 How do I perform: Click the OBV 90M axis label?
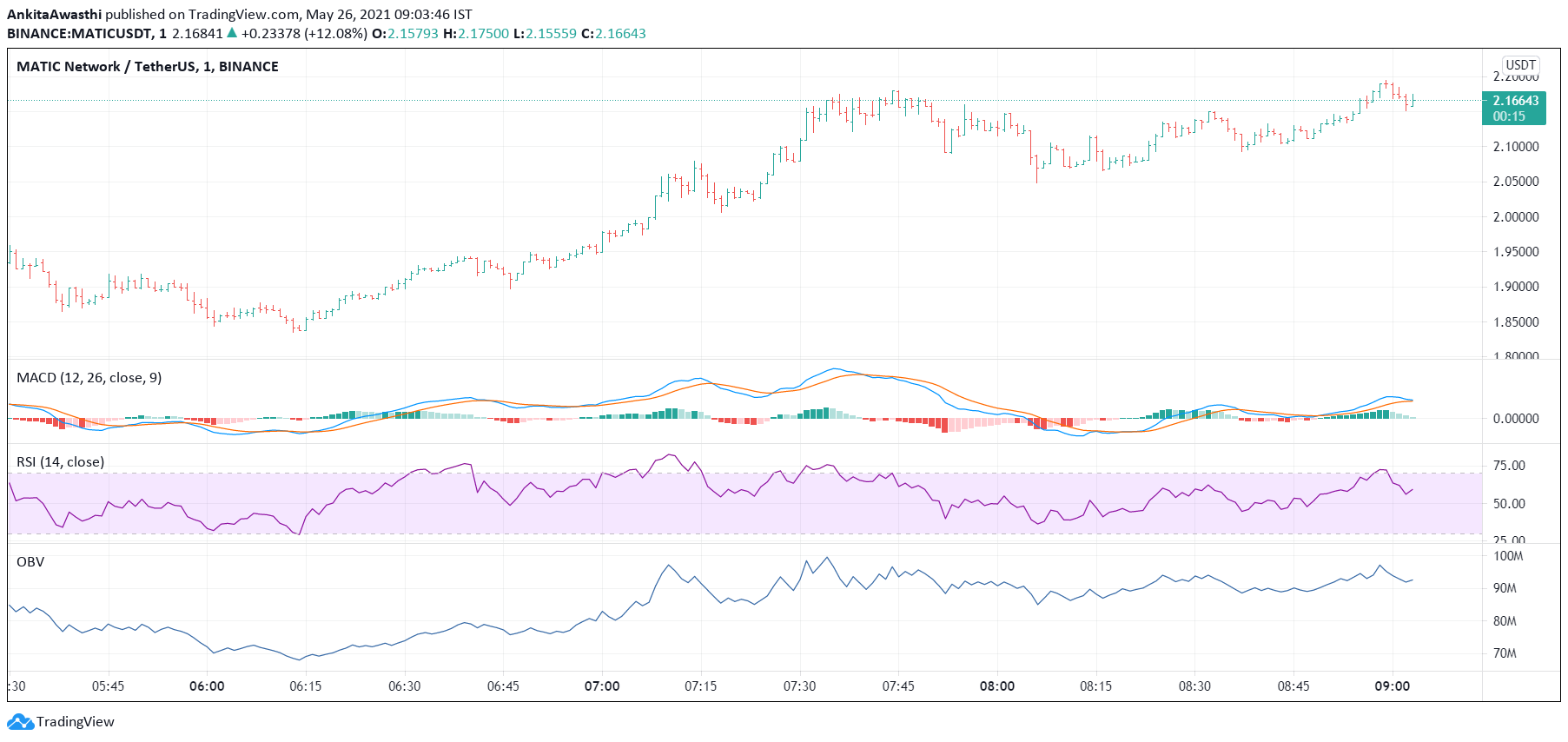1505,588
